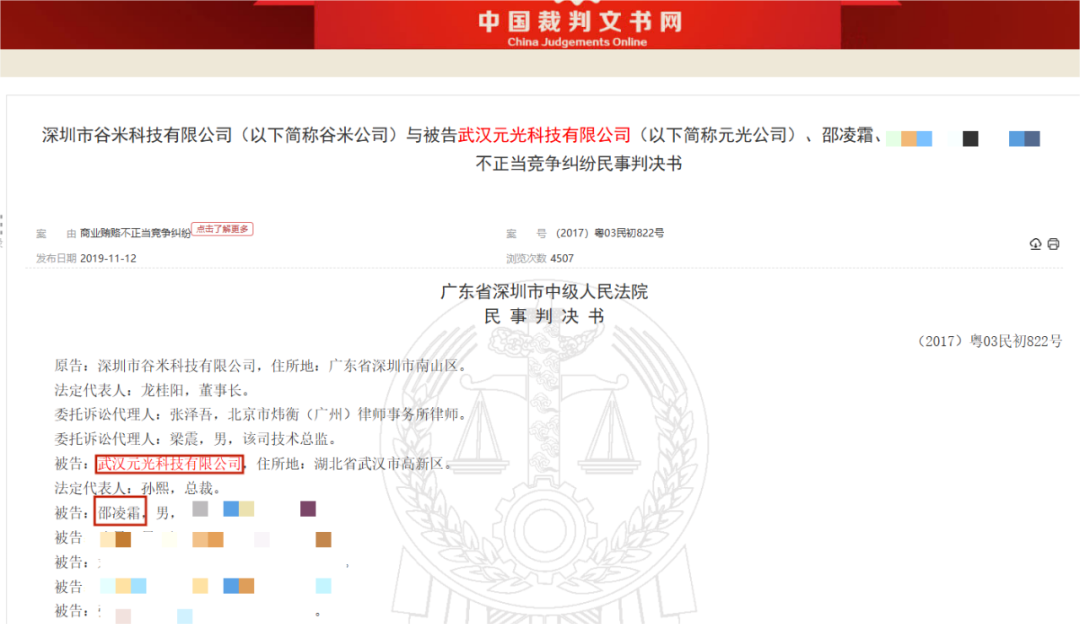Viewport: 1080px width, 624px height.
Task: Click defendant name 邵凌霜 in body text
Action: 120,512
